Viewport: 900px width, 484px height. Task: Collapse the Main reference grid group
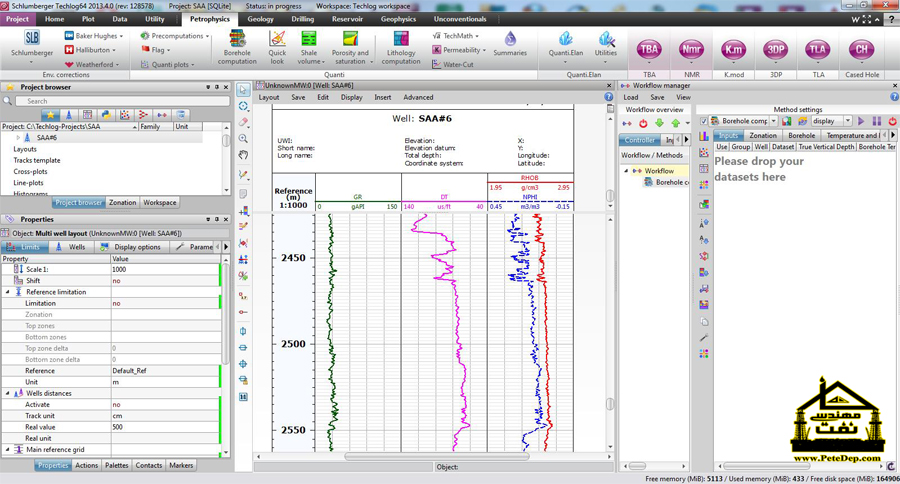pyautogui.click(x=7, y=450)
